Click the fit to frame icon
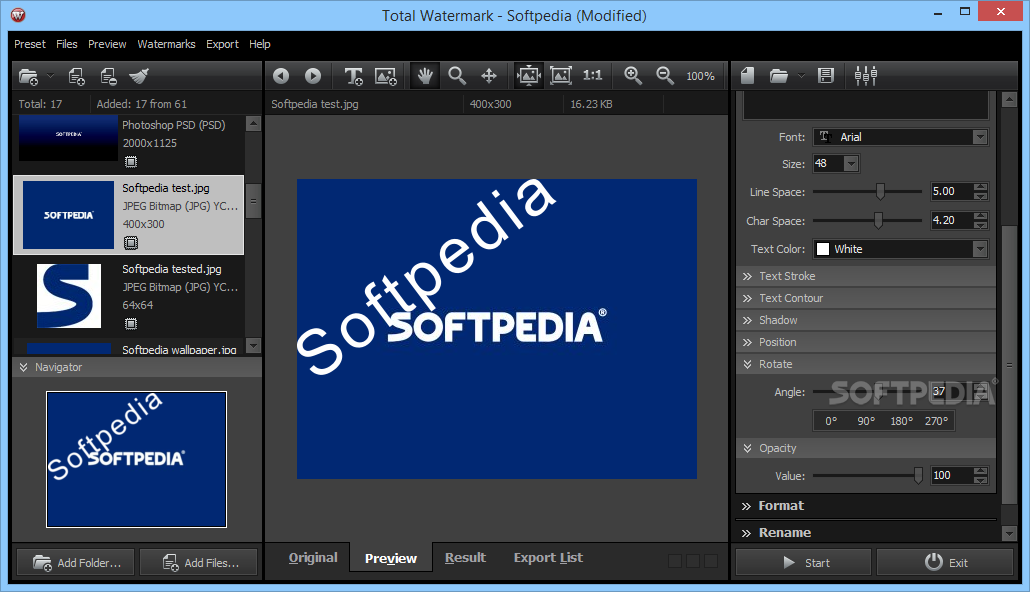 560,76
